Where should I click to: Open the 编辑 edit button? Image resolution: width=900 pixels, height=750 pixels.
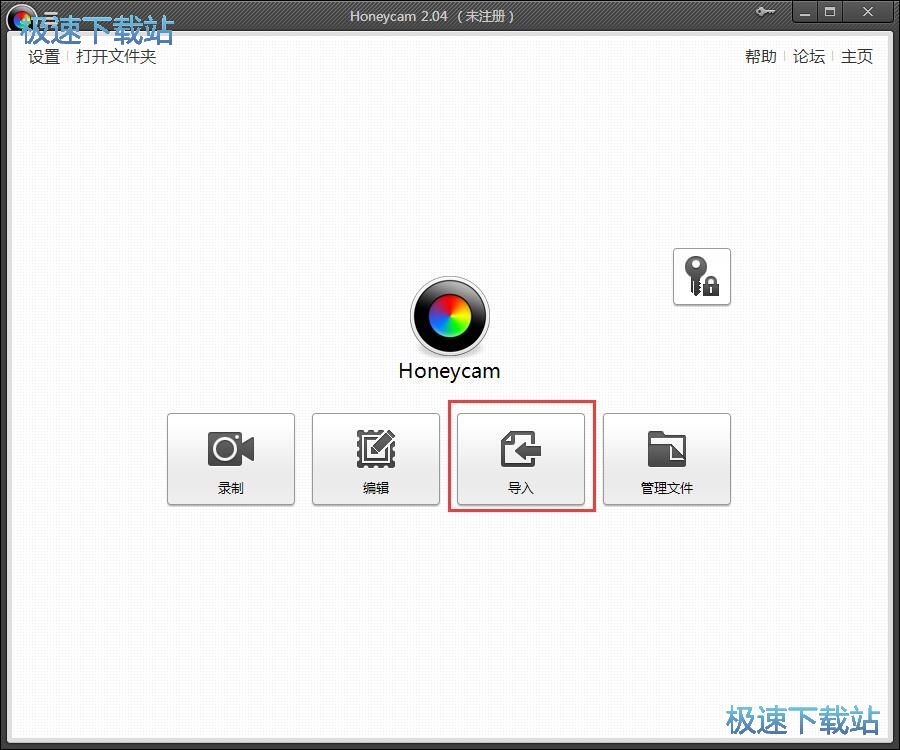376,459
